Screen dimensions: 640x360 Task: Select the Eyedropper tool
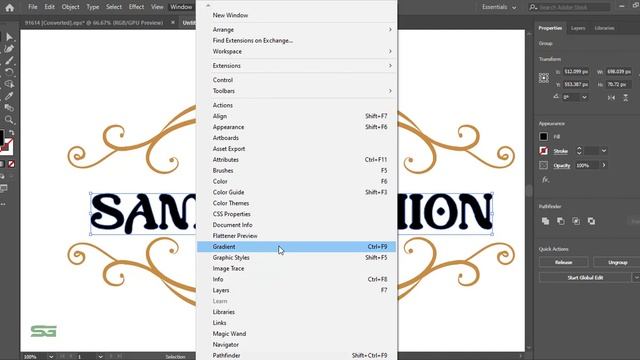coord(9,96)
